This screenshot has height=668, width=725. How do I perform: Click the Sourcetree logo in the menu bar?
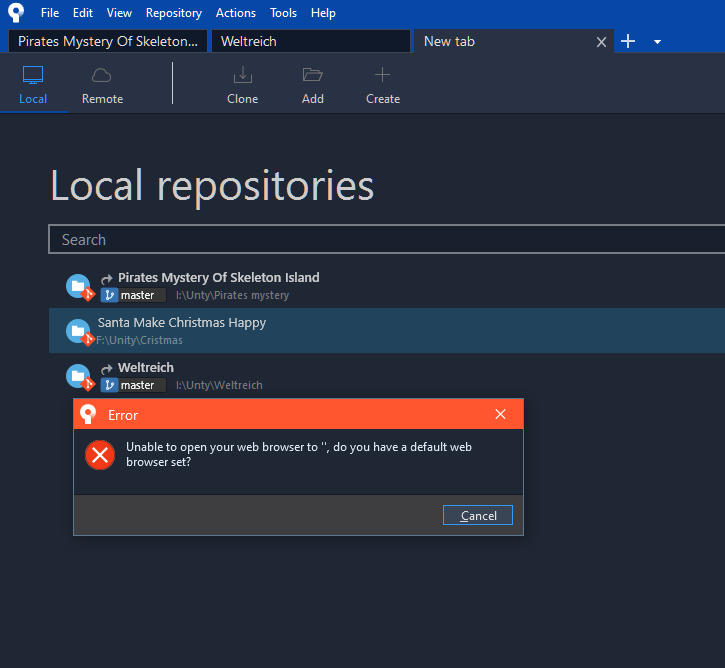(16, 12)
